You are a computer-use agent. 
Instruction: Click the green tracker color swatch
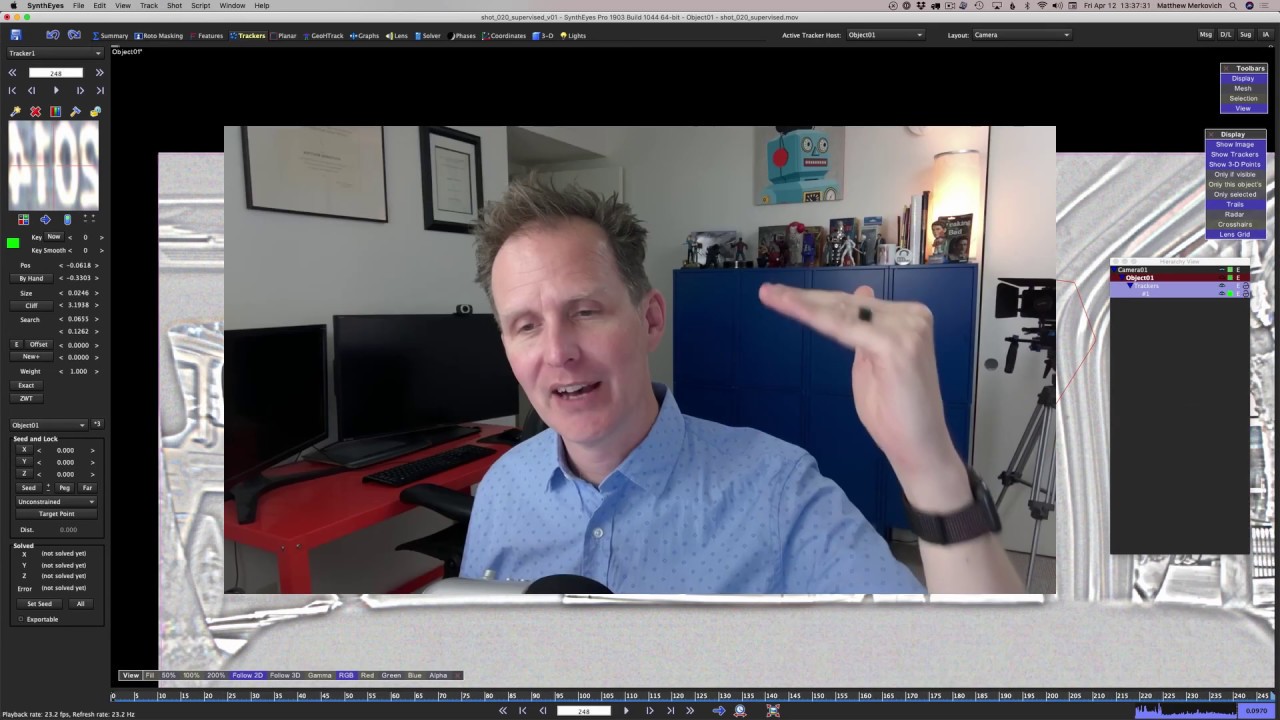tap(13, 243)
